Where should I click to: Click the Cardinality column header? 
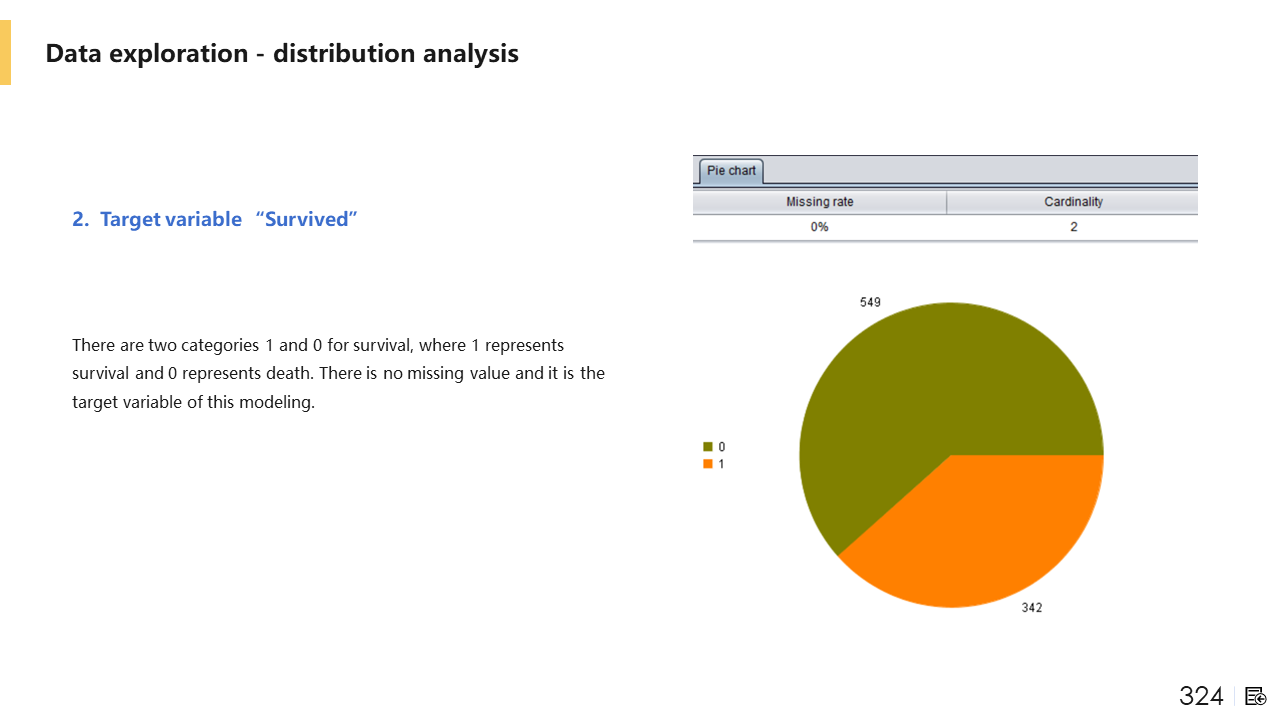pyautogui.click(x=1073, y=202)
